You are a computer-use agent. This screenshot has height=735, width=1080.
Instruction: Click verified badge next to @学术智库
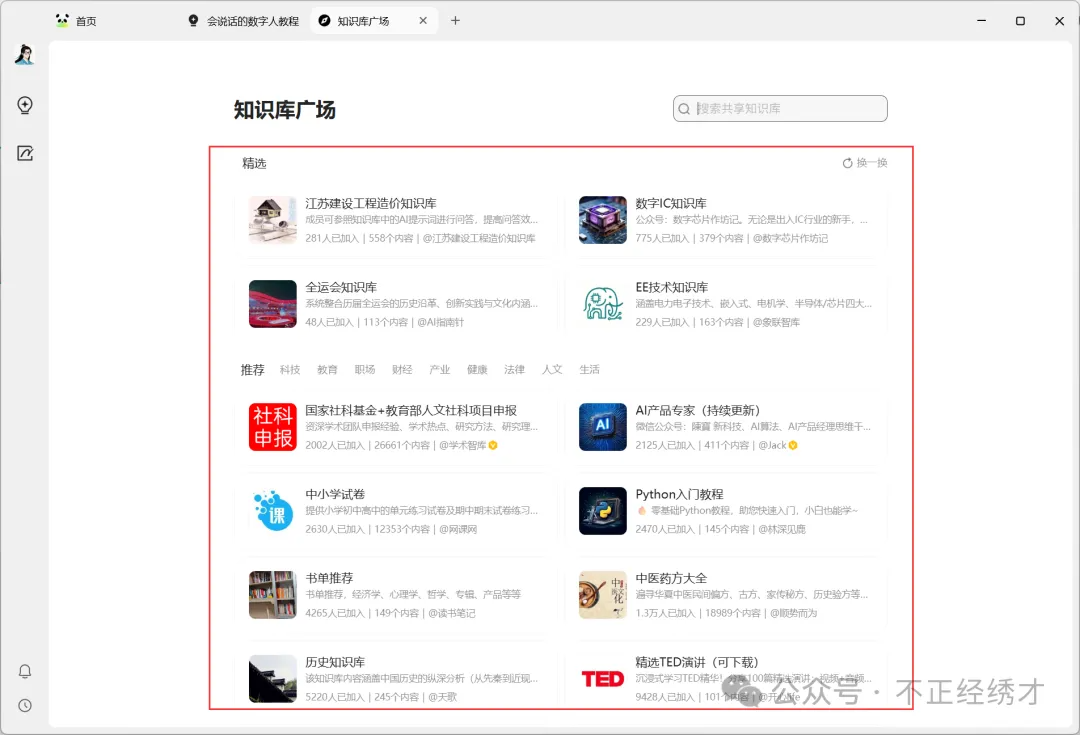coord(493,446)
